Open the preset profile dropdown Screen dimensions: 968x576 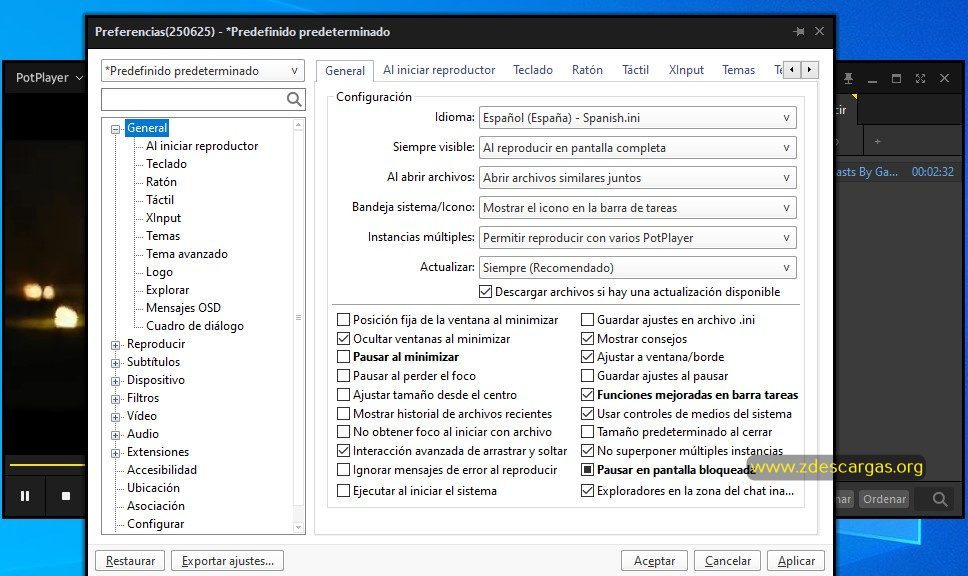pyautogui.click(x=202, y=70)
